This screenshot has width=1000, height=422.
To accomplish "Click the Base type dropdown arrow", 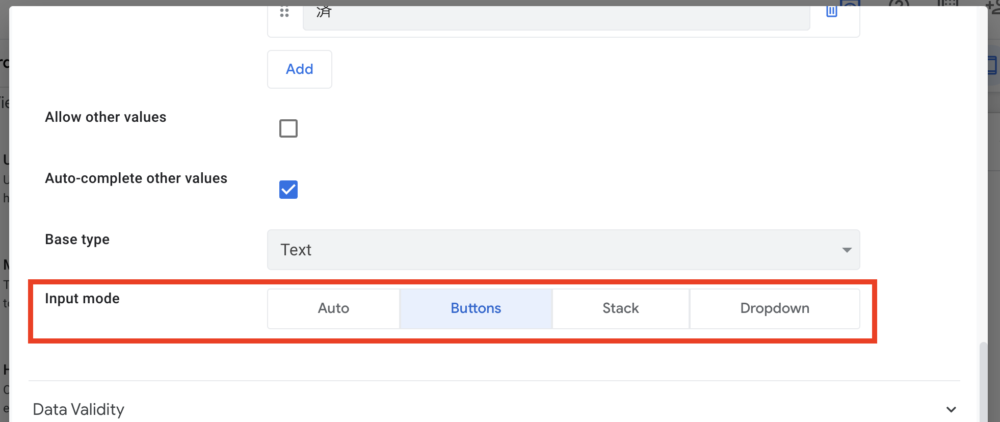I will coord(846,250).
